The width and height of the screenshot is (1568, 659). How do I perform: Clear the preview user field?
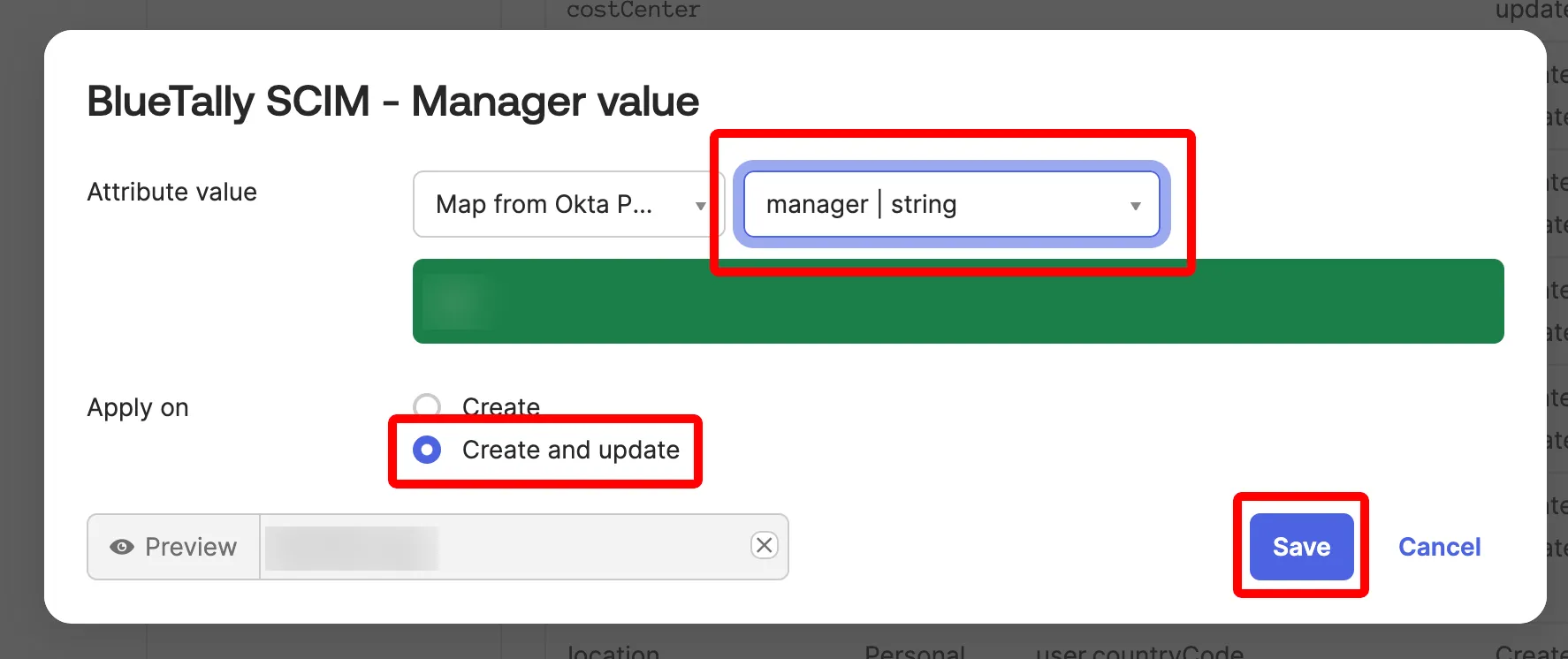(765, 545)
